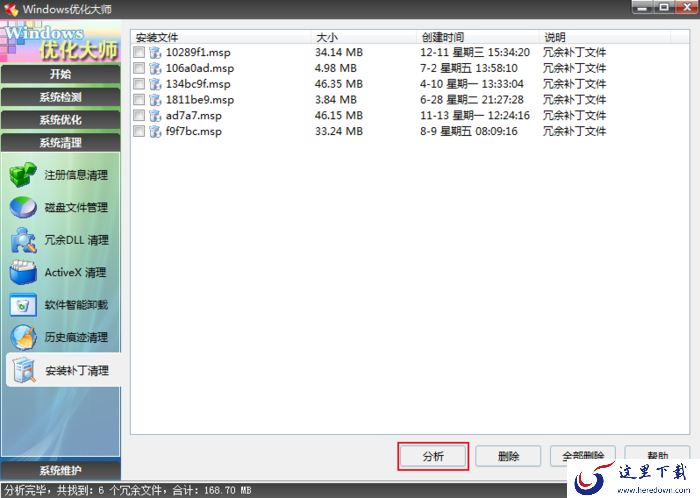The height and width of the screenshot is (498, 700).
Task: Select 磁盘文件管理 label text
Action: [76, 208]
